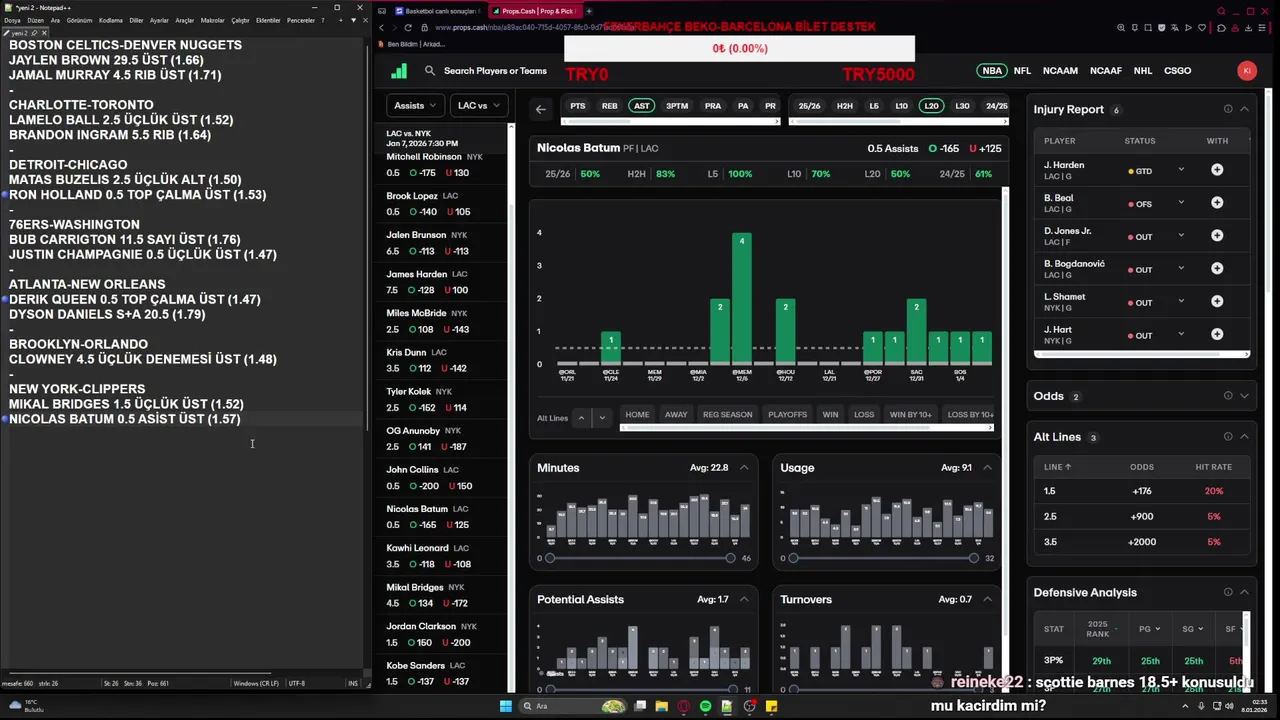Select the H2H range filter
Viewport: 1280px width, 720px height.
click(845, 106)
